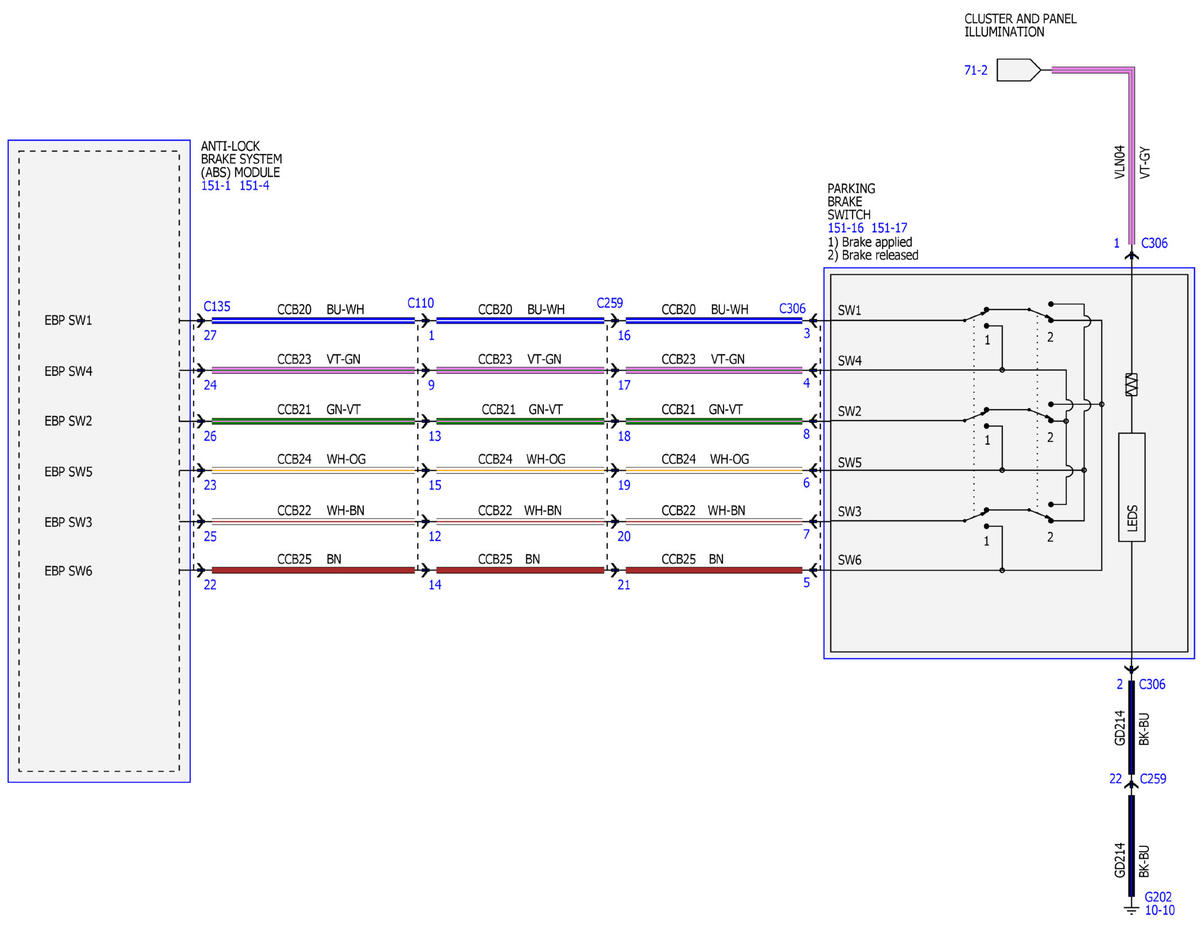Viewport: 1200px width, 927px height.
Task: Select pin 9 at connector C110
Action: tap(431, 385)
